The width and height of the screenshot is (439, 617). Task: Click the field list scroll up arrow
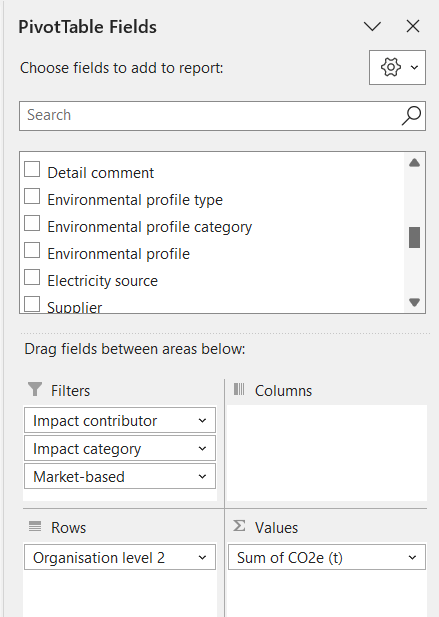pyautogui.click(x=414, y=163)
